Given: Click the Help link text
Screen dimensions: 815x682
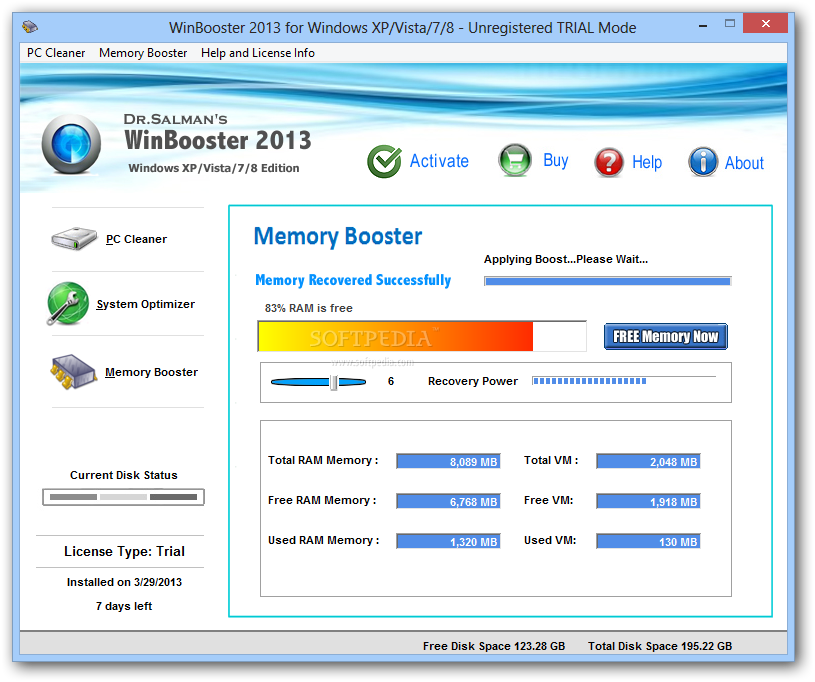Looking at the screenshot, I should click(647, 162).
